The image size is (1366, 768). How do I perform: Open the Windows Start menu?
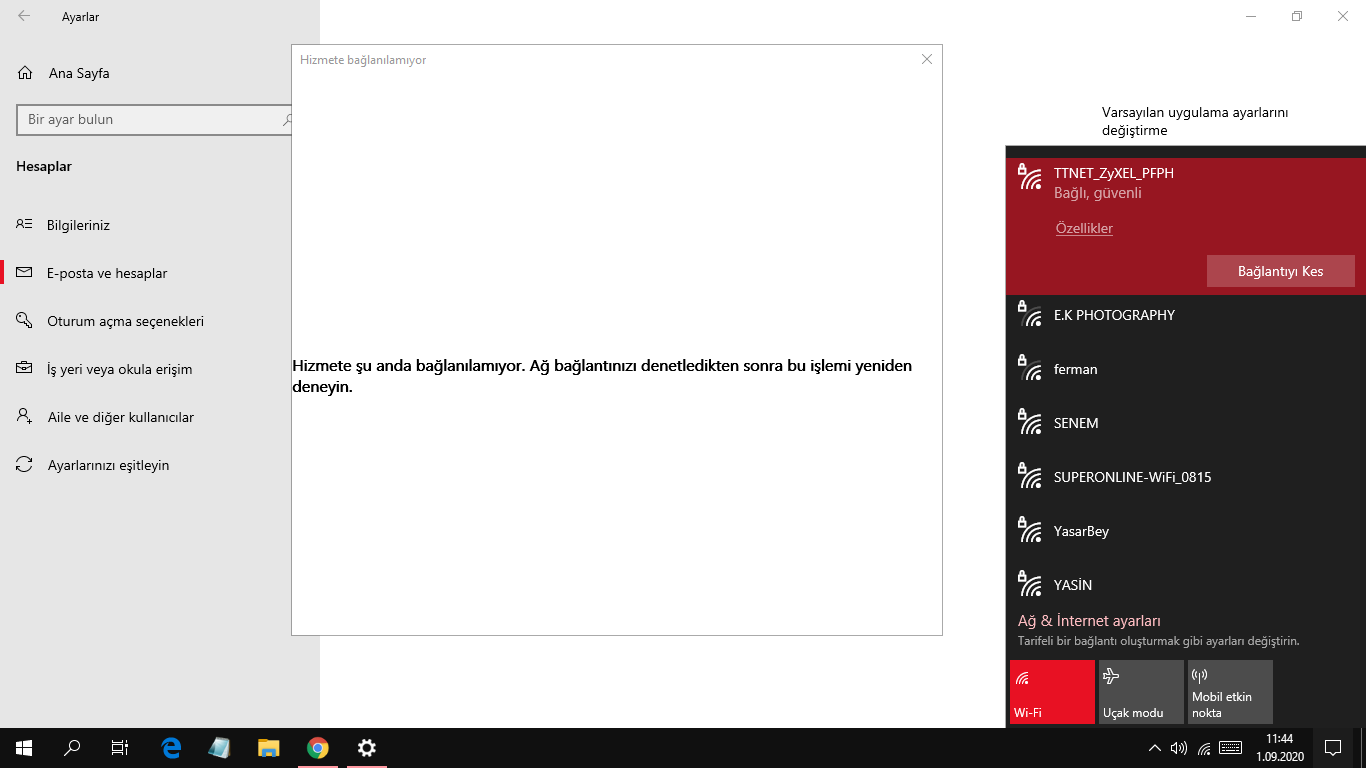click(x=24, y=747)
